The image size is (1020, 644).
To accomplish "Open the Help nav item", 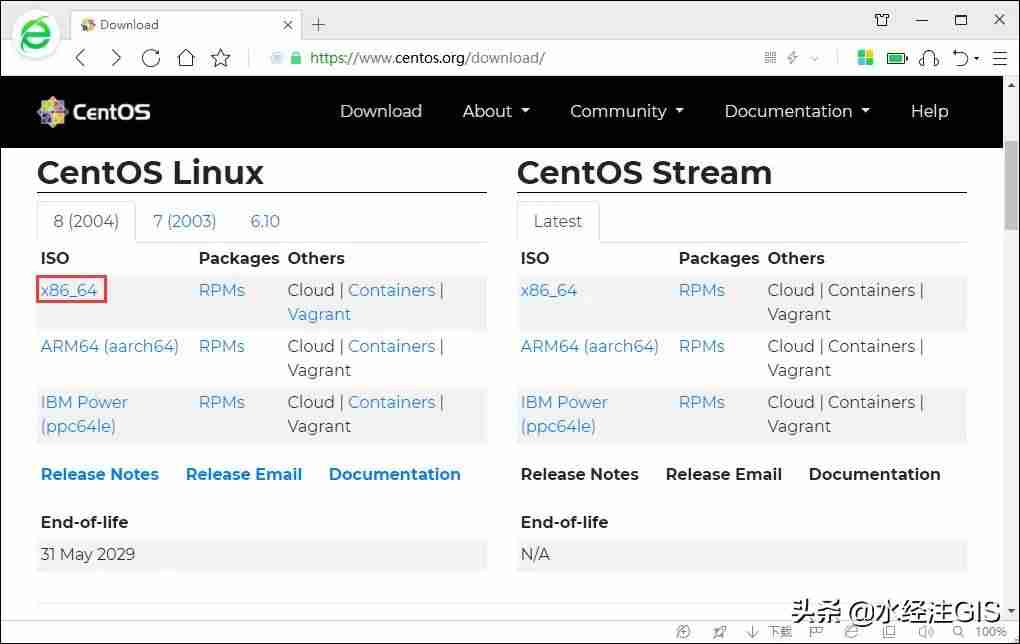I will pos(929,111).
